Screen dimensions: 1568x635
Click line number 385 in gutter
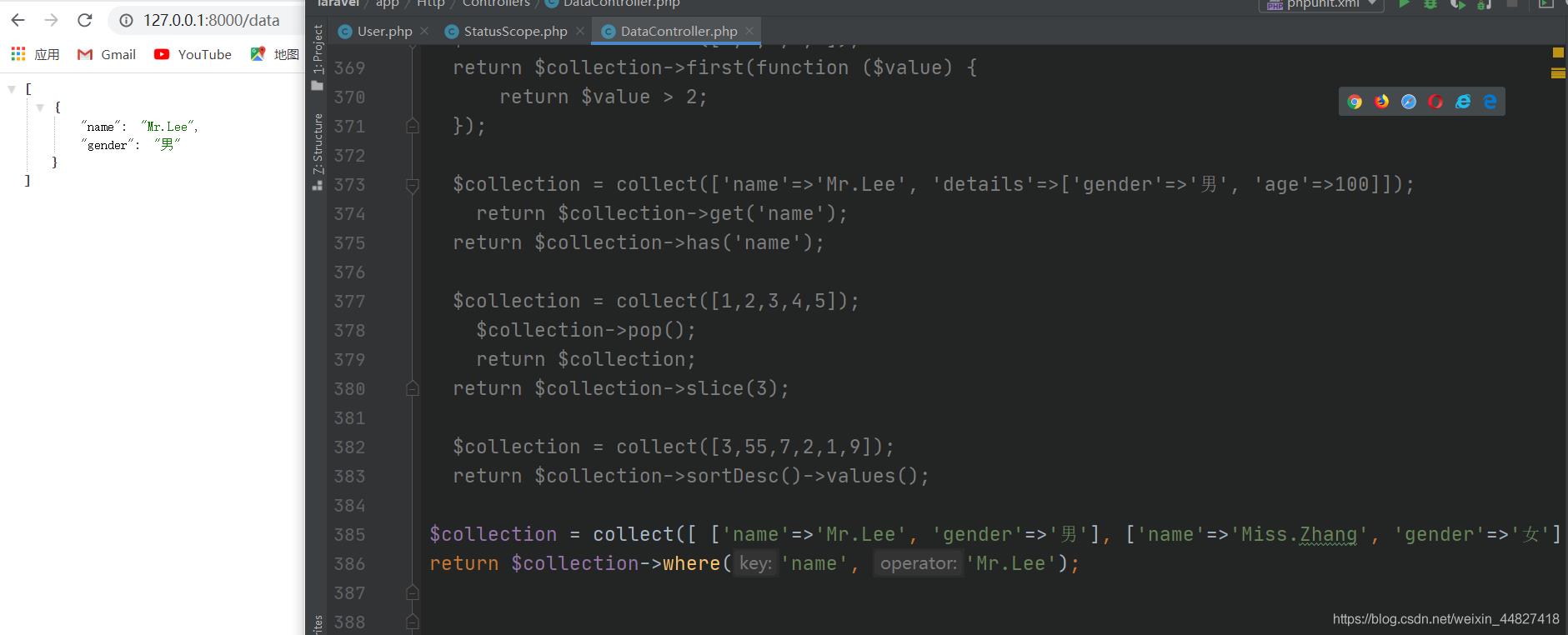coord(349,534)
